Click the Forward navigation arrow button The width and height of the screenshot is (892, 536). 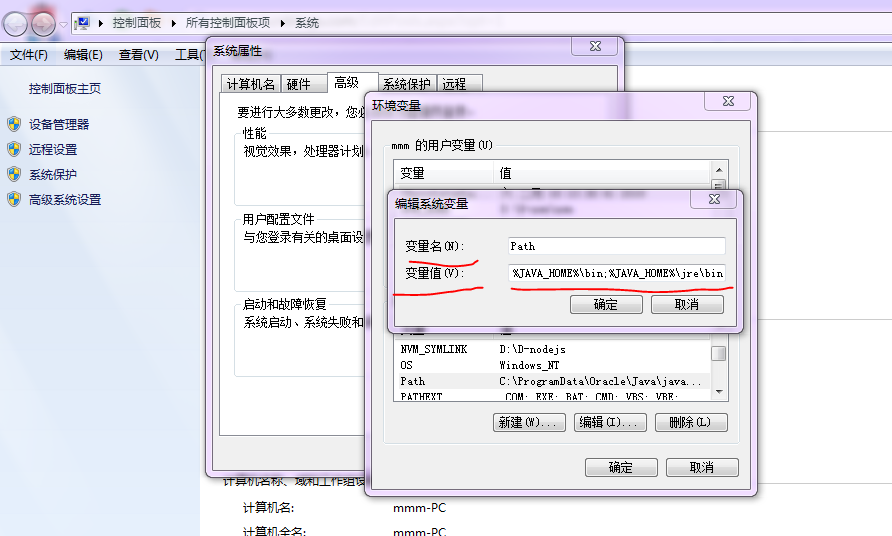pos(43,24)
